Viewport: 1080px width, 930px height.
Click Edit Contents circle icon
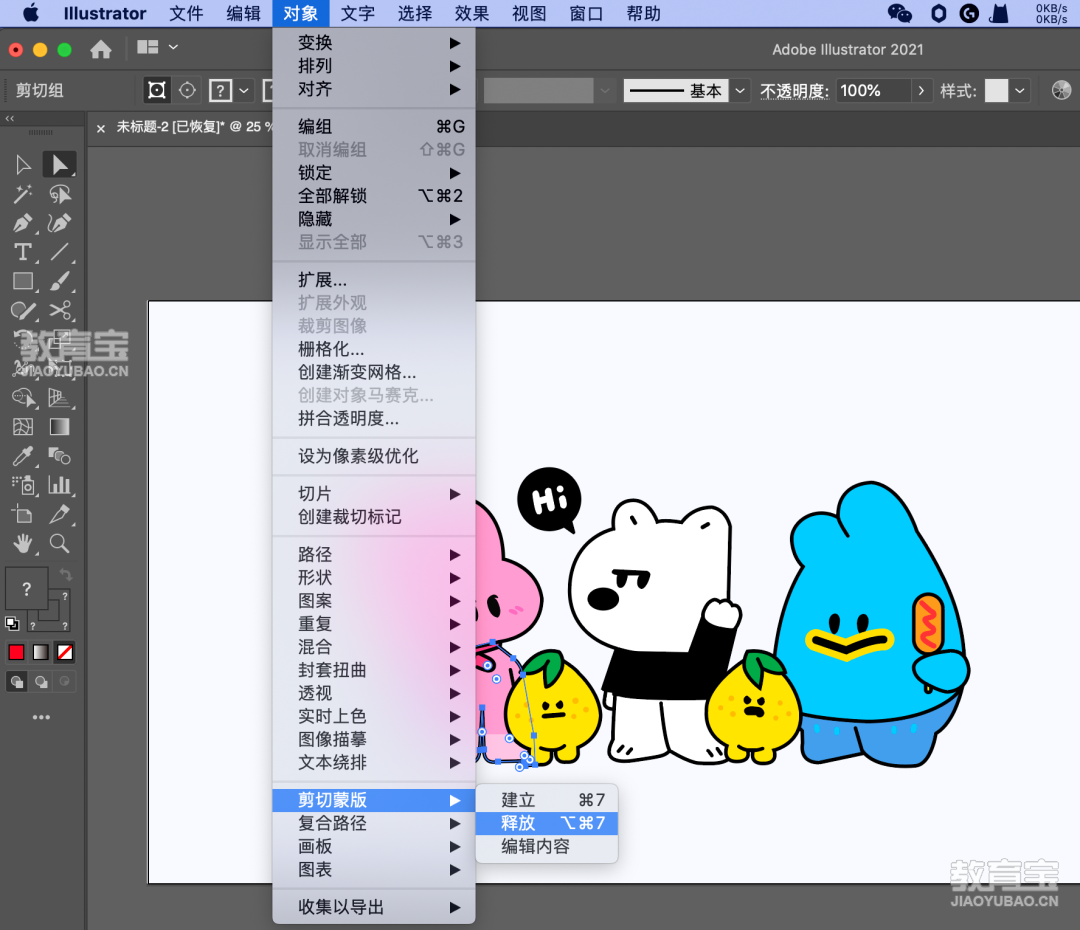[187, 90]
